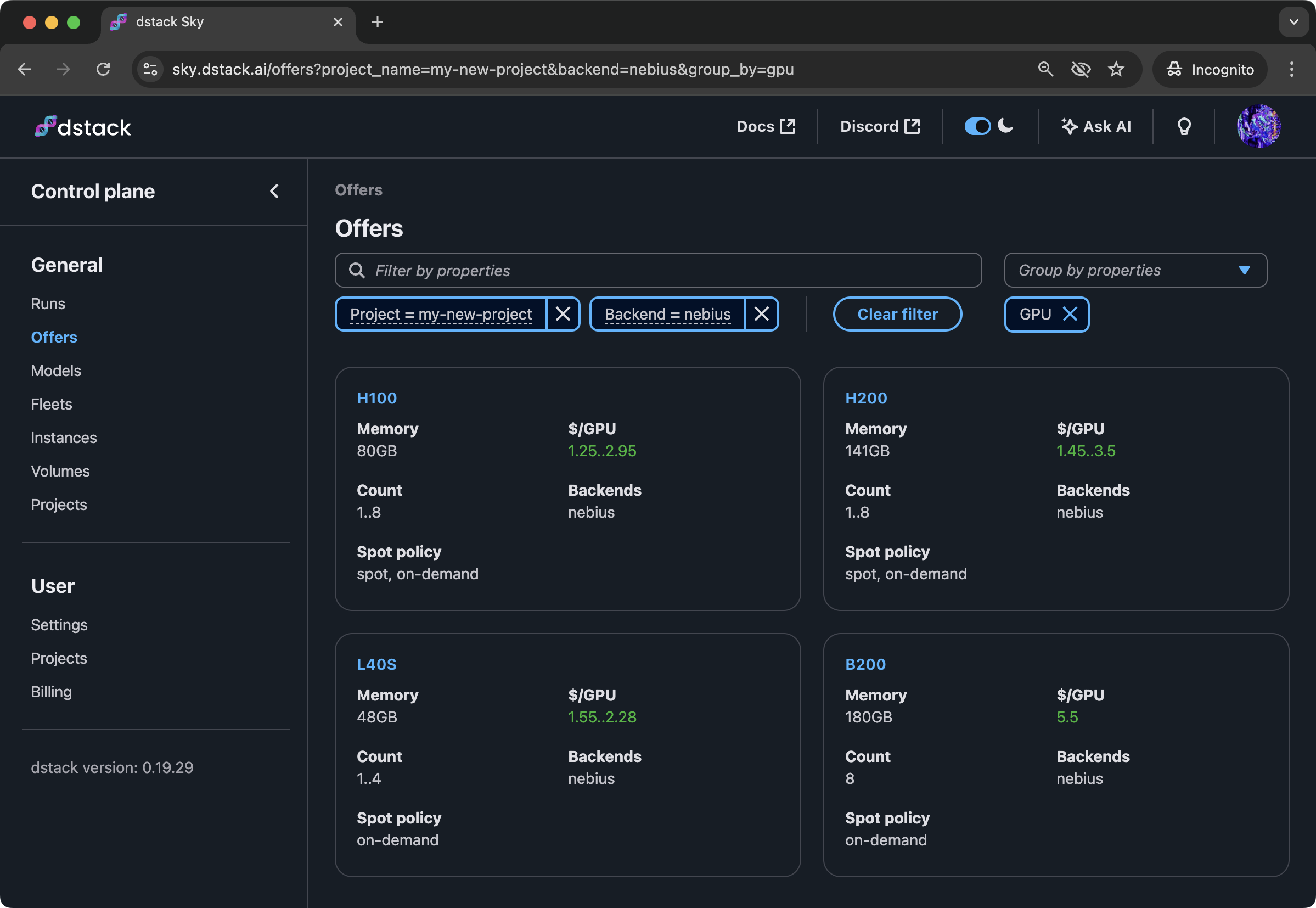This screenshot has height=908, width=1316.
Task: Toggle the dark mode switch
Action: pos(977,126)
